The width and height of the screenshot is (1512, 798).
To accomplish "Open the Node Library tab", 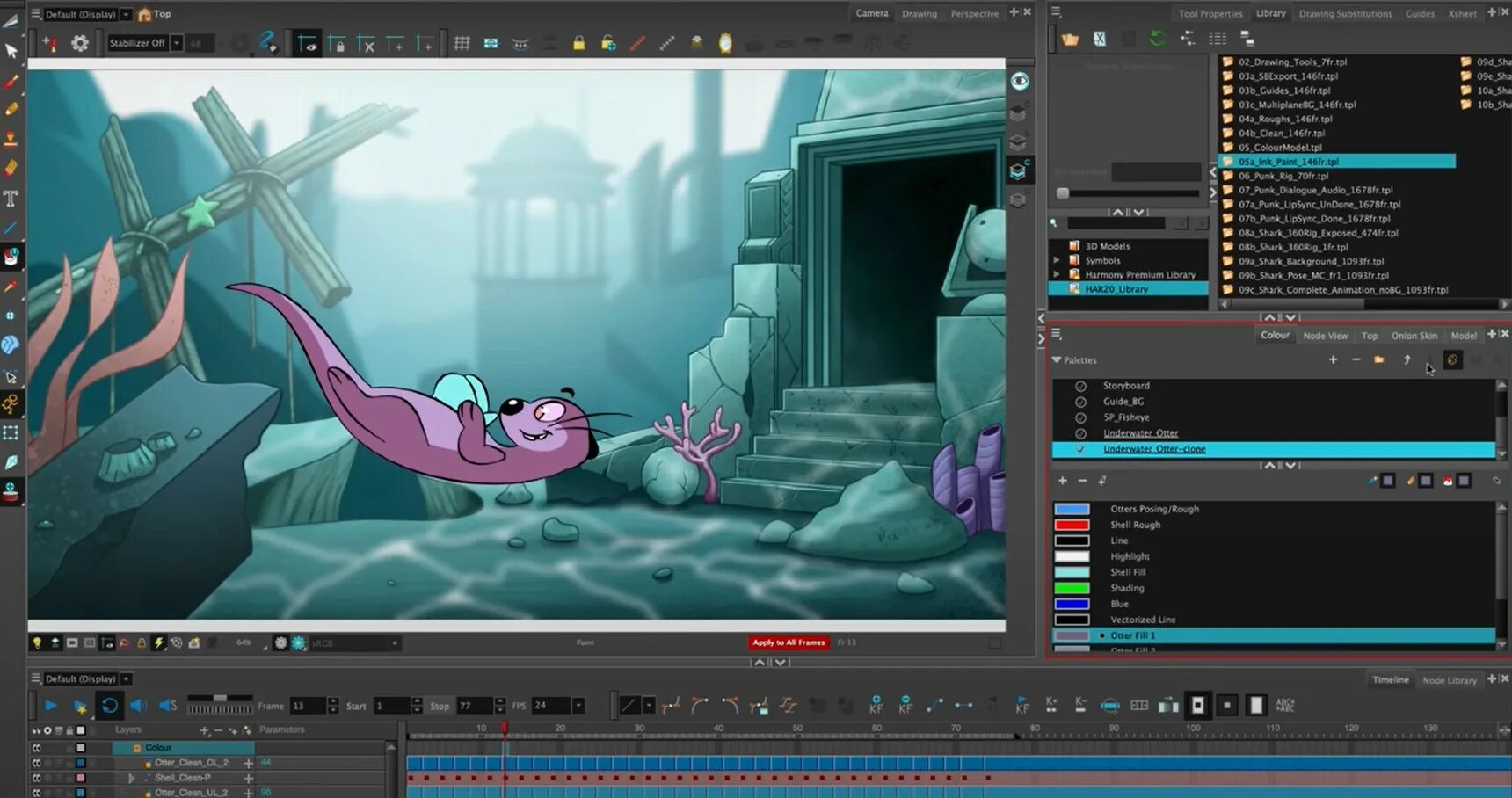I will [x=1449, y=680].
